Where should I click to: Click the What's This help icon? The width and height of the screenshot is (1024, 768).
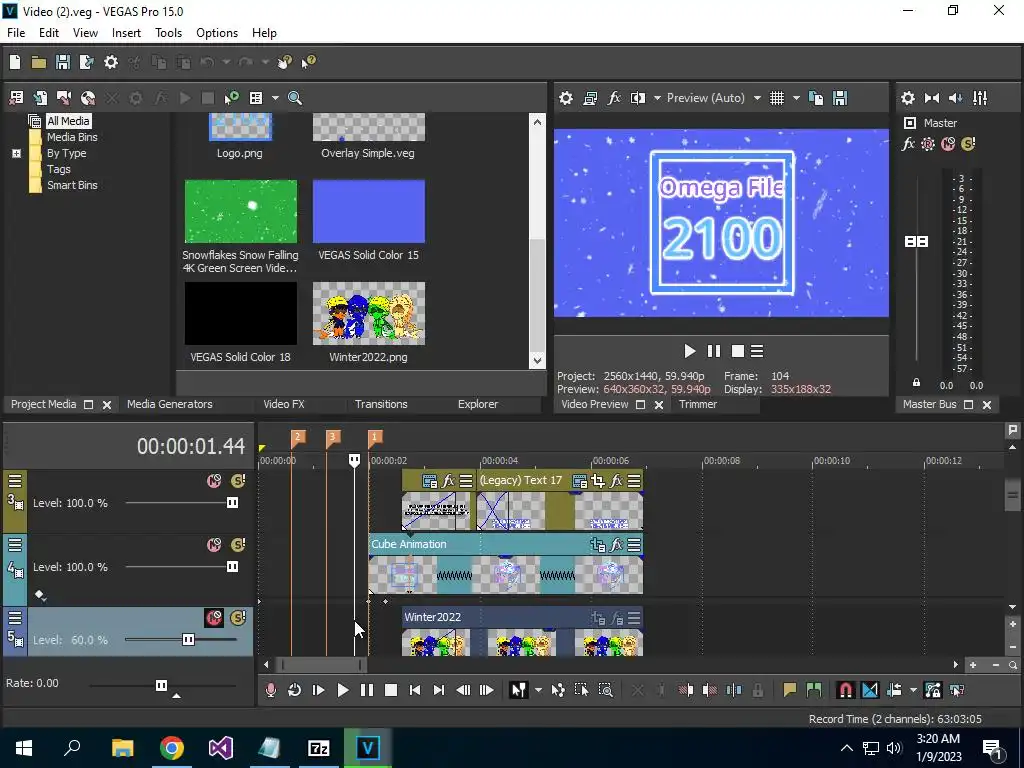click(x=308, y=62)
